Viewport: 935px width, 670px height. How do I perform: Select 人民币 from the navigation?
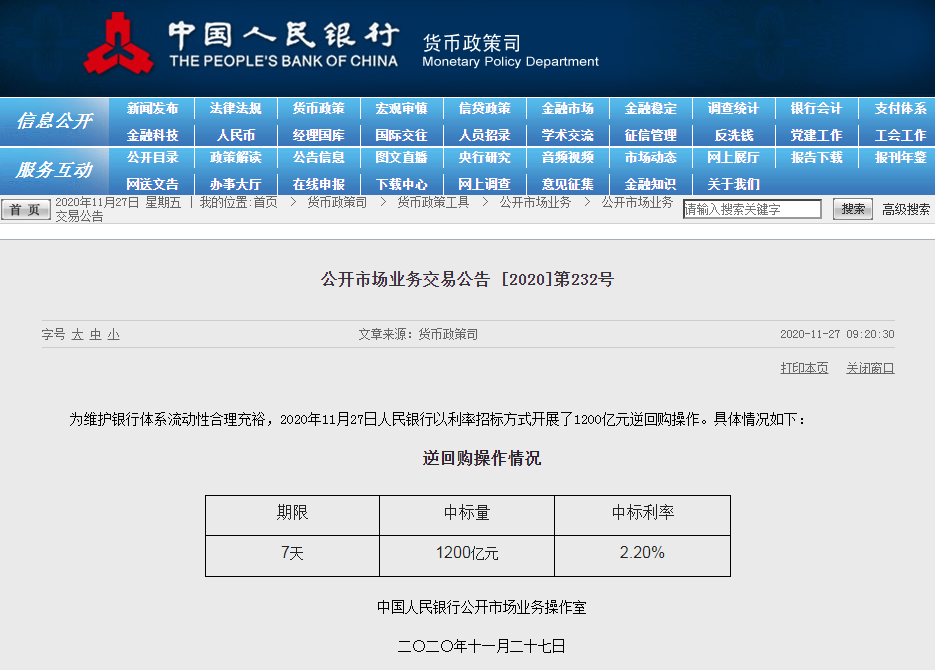[235, 135]
